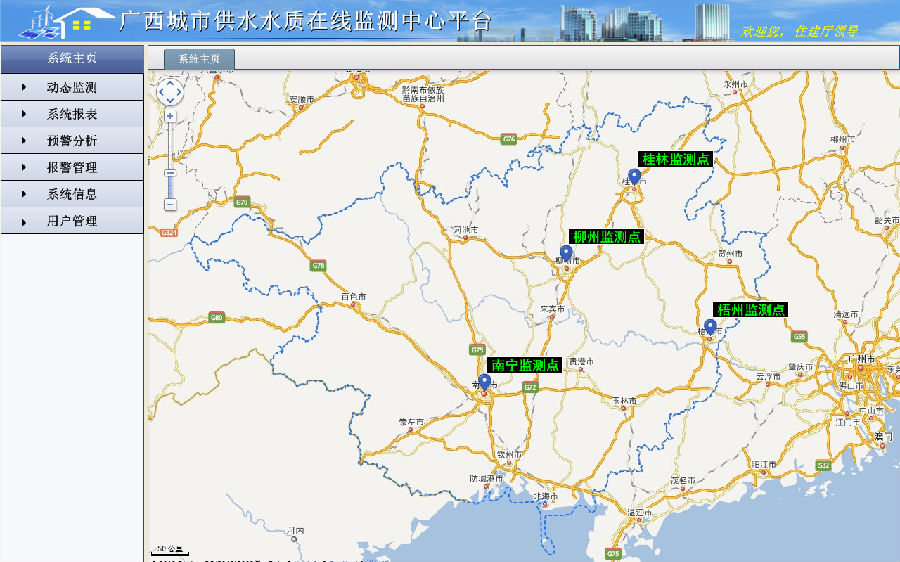This screenshot has height=562, width=900.
Task: Select the blue pin at 柳州 monitoring point
Action: [566, 254]
